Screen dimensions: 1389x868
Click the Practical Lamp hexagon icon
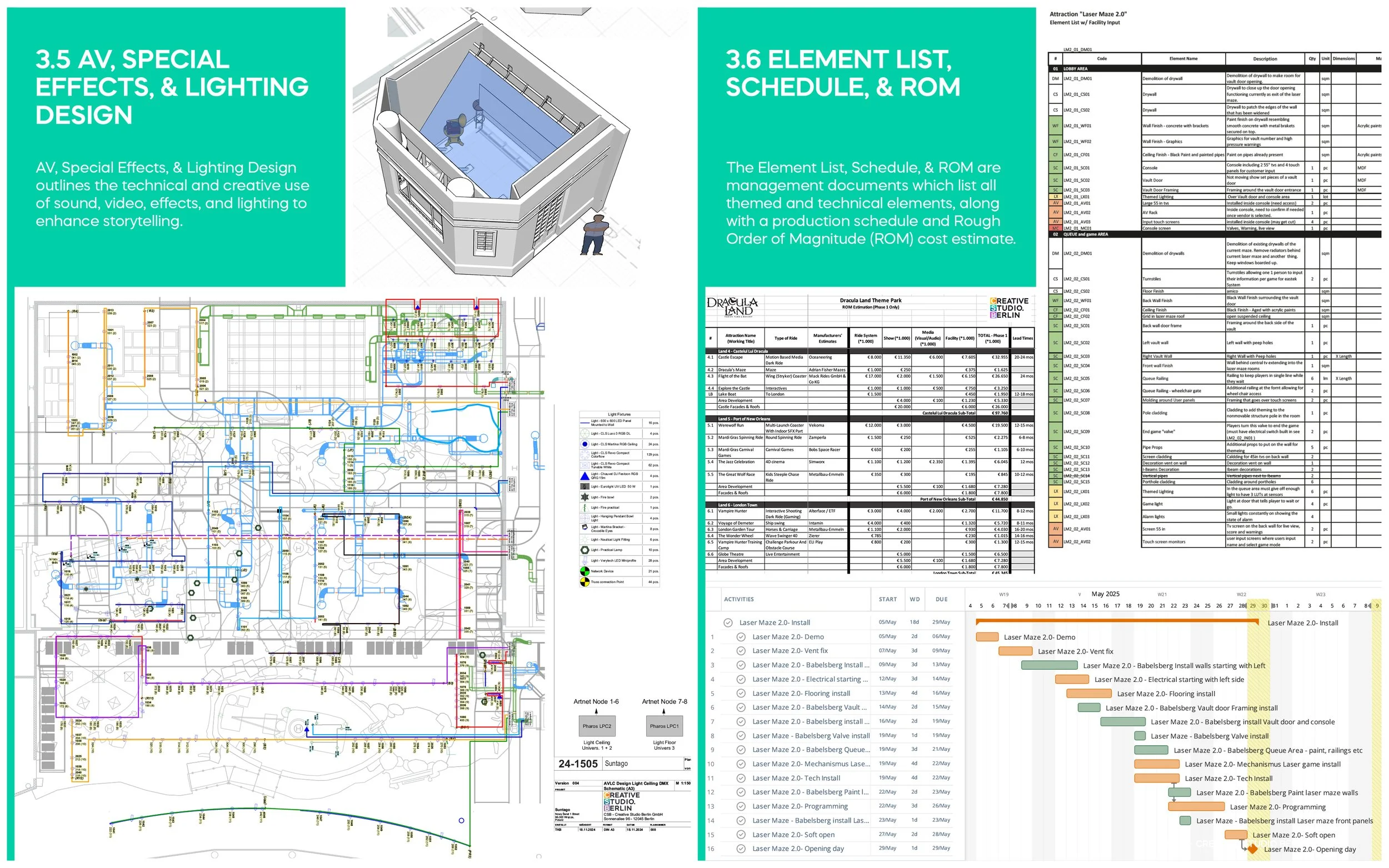pos(584,550)
